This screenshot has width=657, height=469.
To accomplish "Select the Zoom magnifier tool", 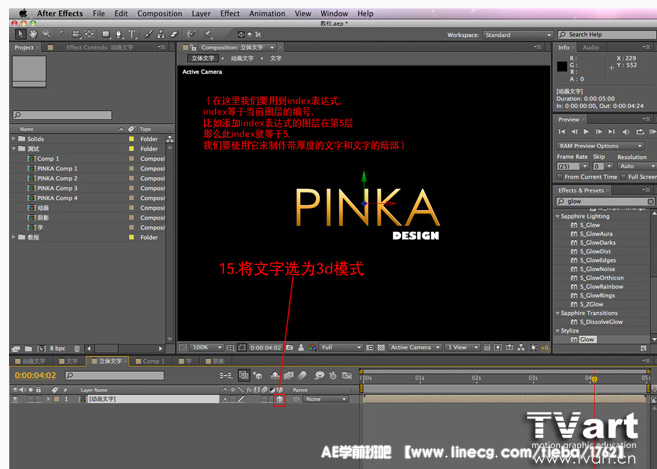I will point(47,34).
